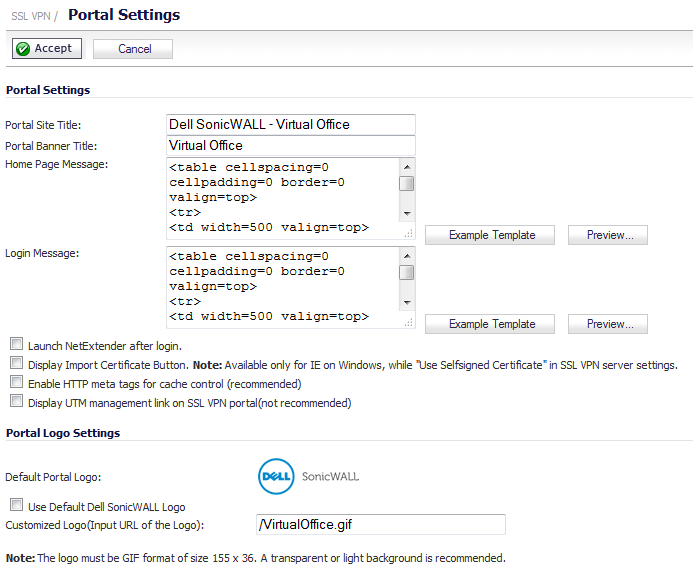The width and height of the screenshot is (693, 576).
Task: Click the Login Message scrollbar thumb
Action: (x=407, y=272)
